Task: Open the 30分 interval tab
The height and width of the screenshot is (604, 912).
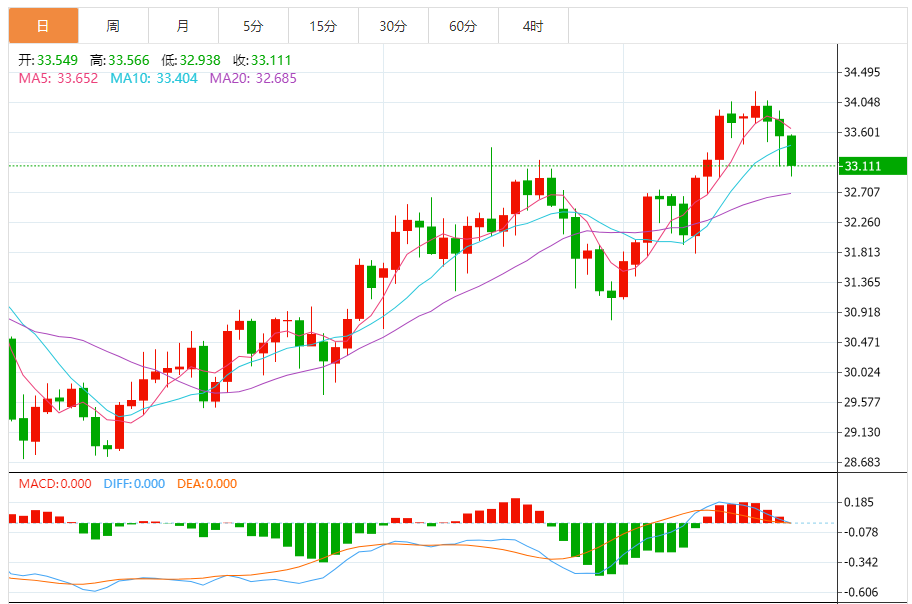Action: point(393,26)
